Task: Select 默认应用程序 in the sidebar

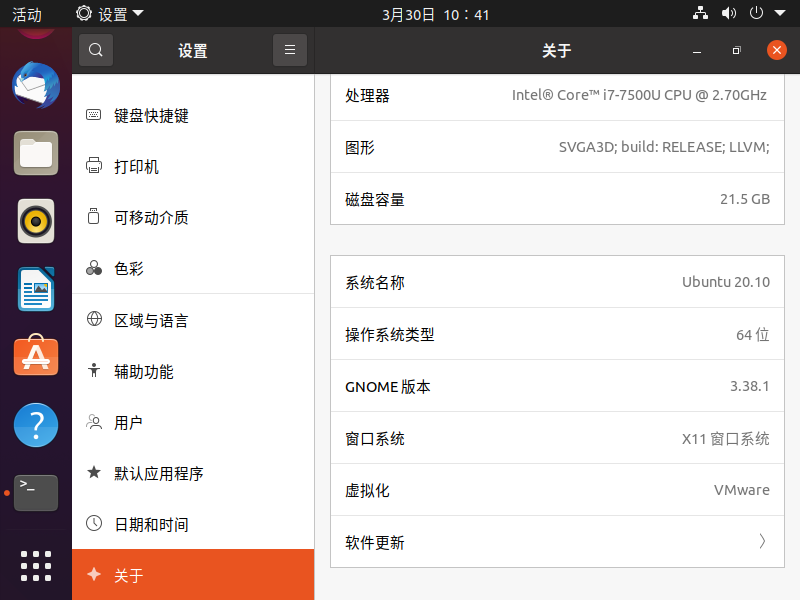Action: click(x=193, y=473)
